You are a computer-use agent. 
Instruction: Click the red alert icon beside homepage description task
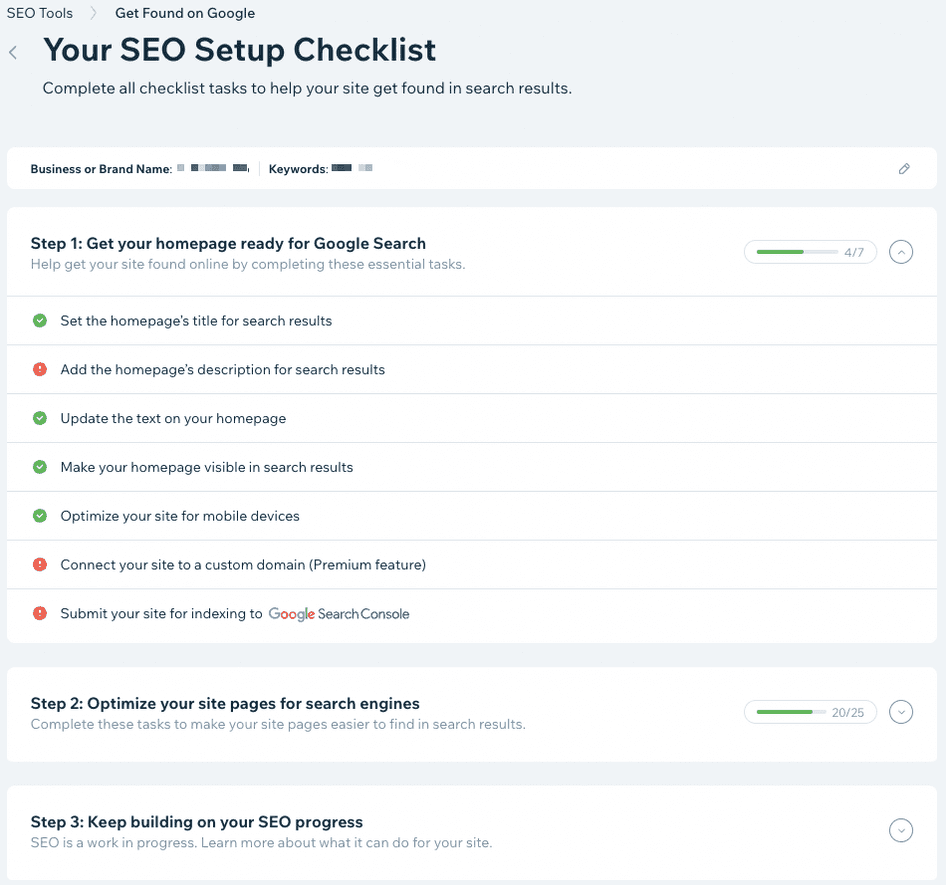point(39,368)
